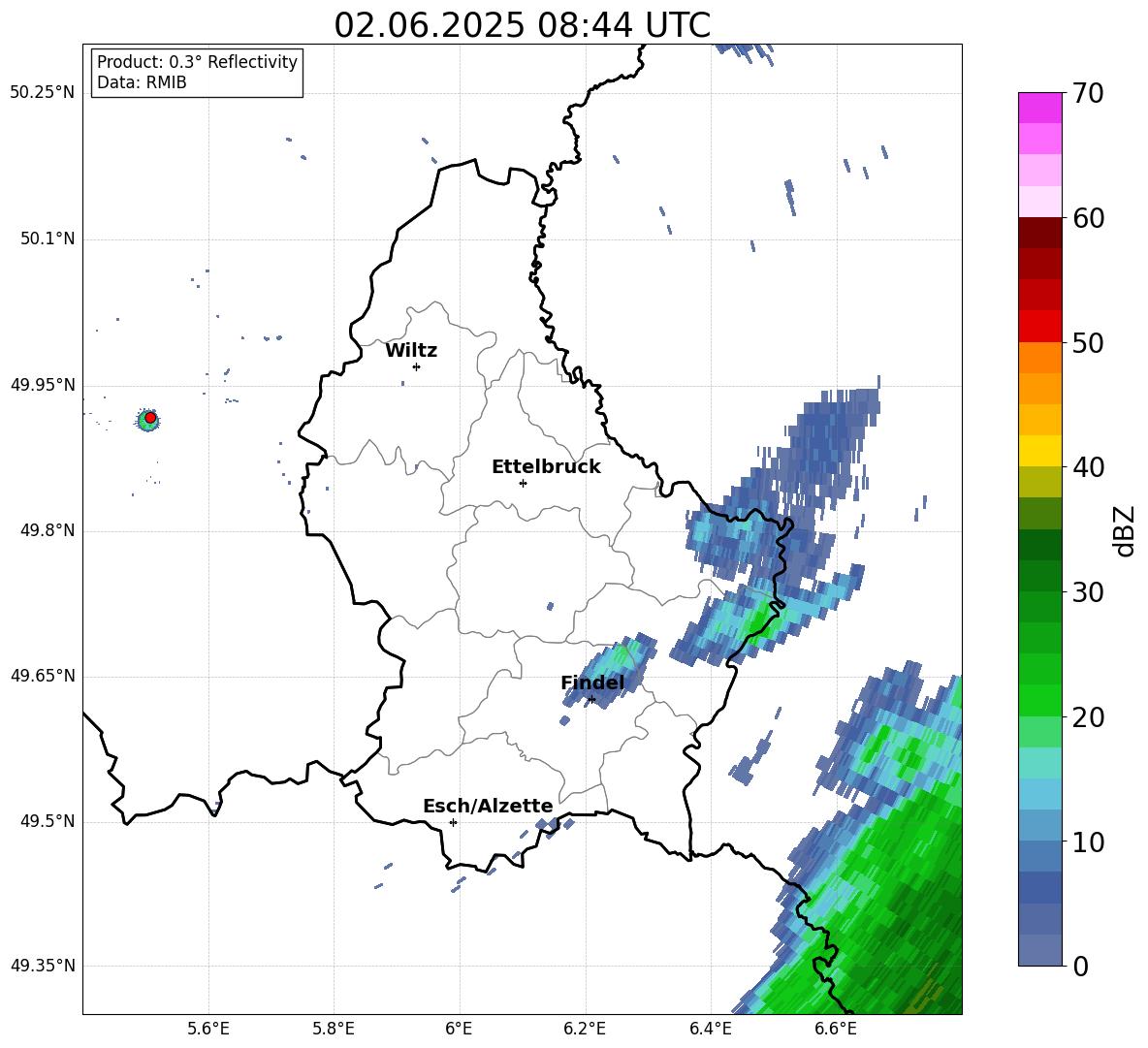The width and height of the screenshot is (1148, 1048).
Task: Click the 'Product: 0.3° Reflectivity' text
Action: (x=197, y=62)
